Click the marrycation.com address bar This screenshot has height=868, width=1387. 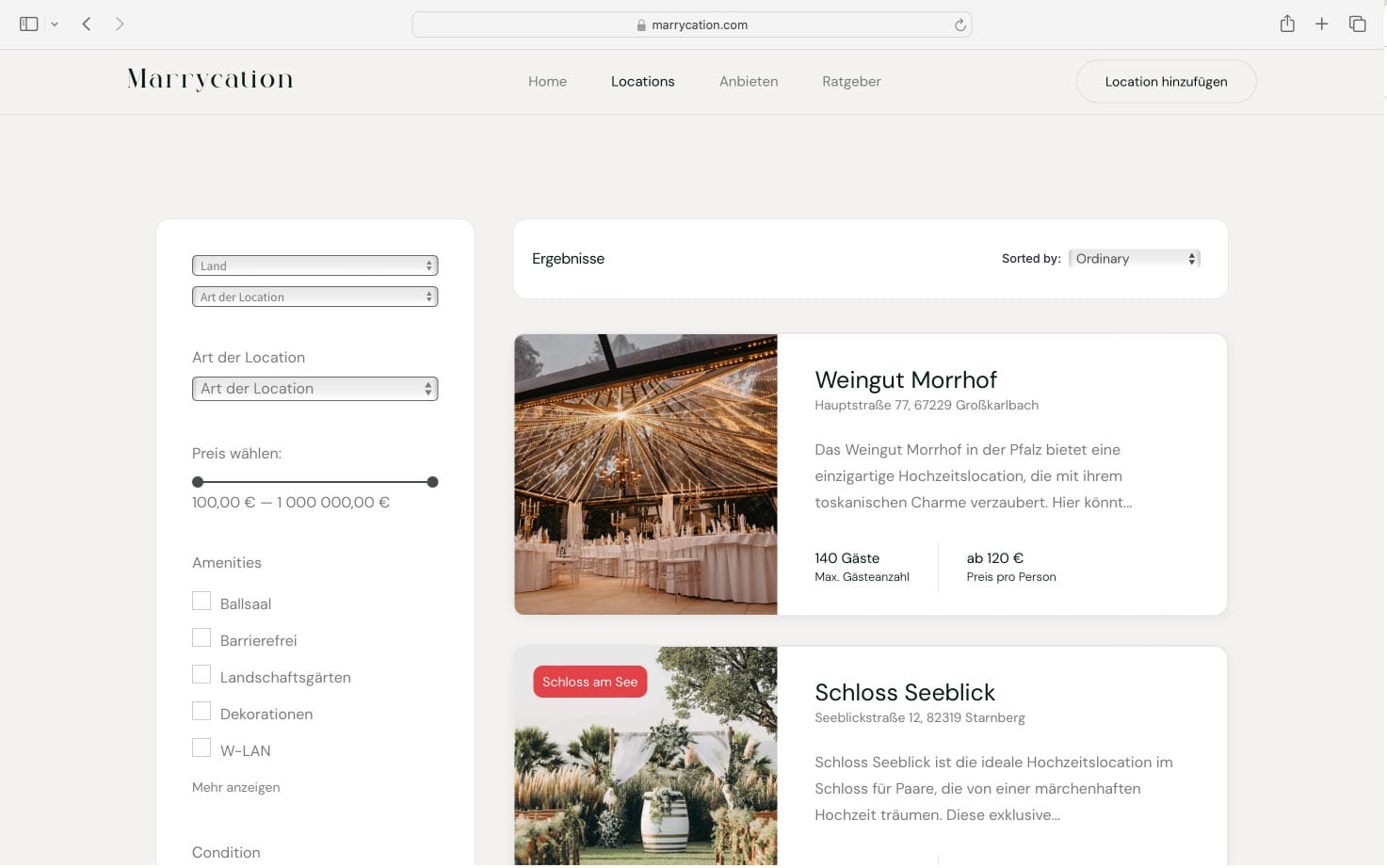pos(692,24)
